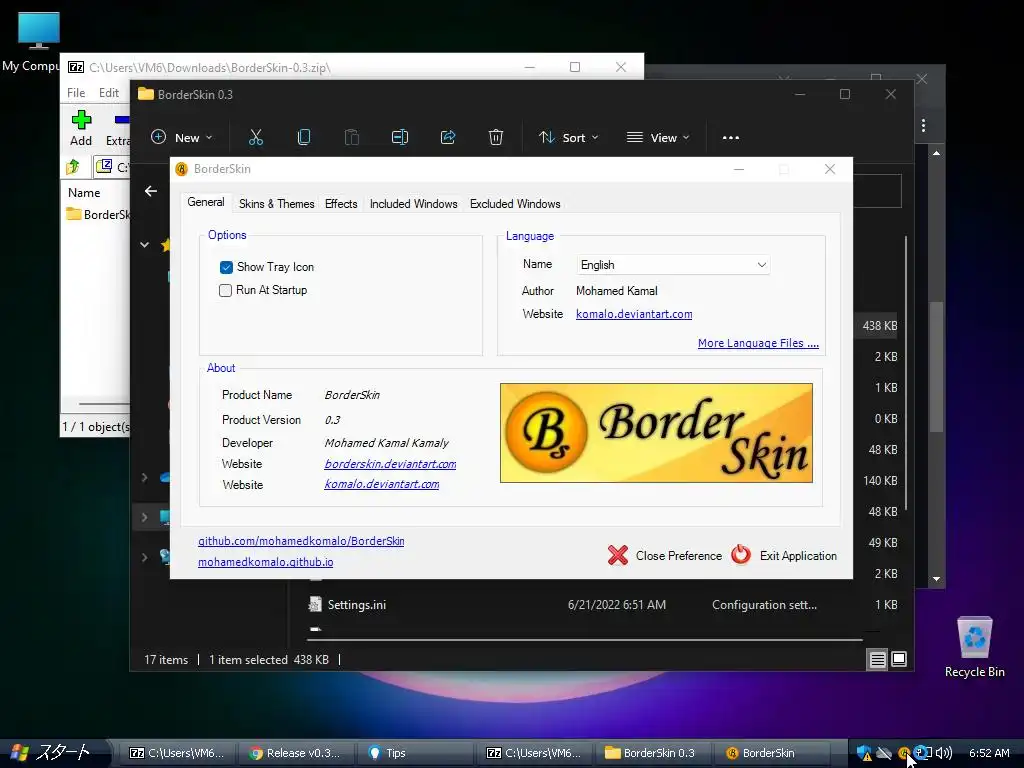This screenshot has width=1024, height=768.
Task: Open the Edit menu in 7-Zip
Action: click(108, 93)
